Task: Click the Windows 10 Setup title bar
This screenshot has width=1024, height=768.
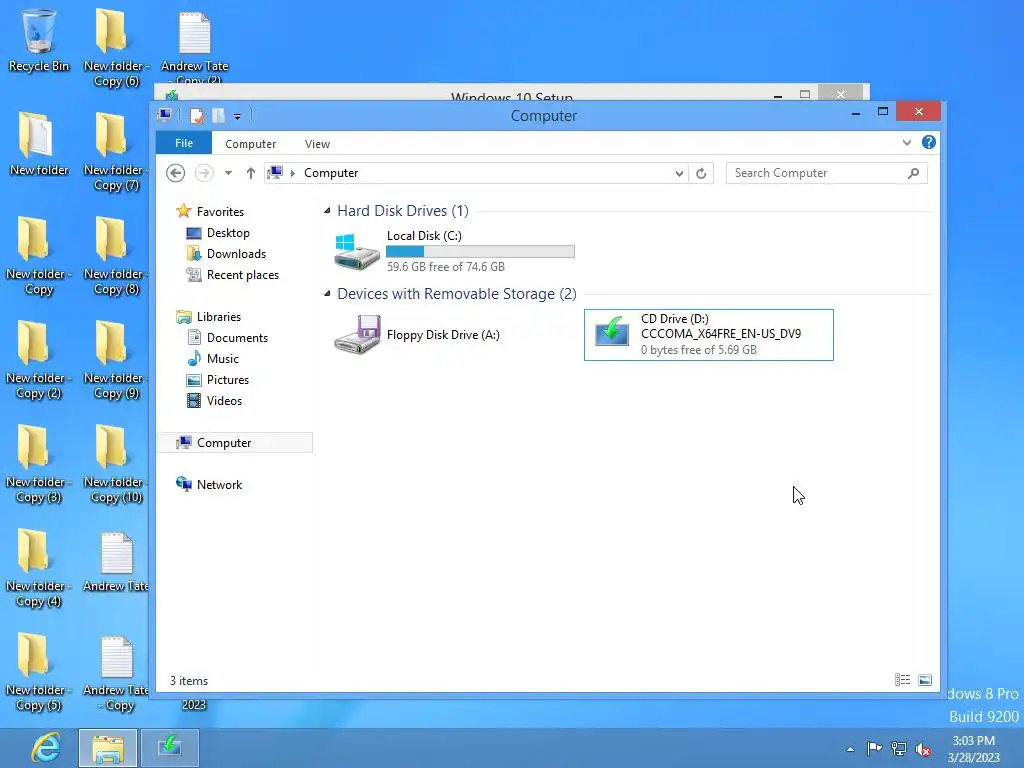Action: click(511, 95)
